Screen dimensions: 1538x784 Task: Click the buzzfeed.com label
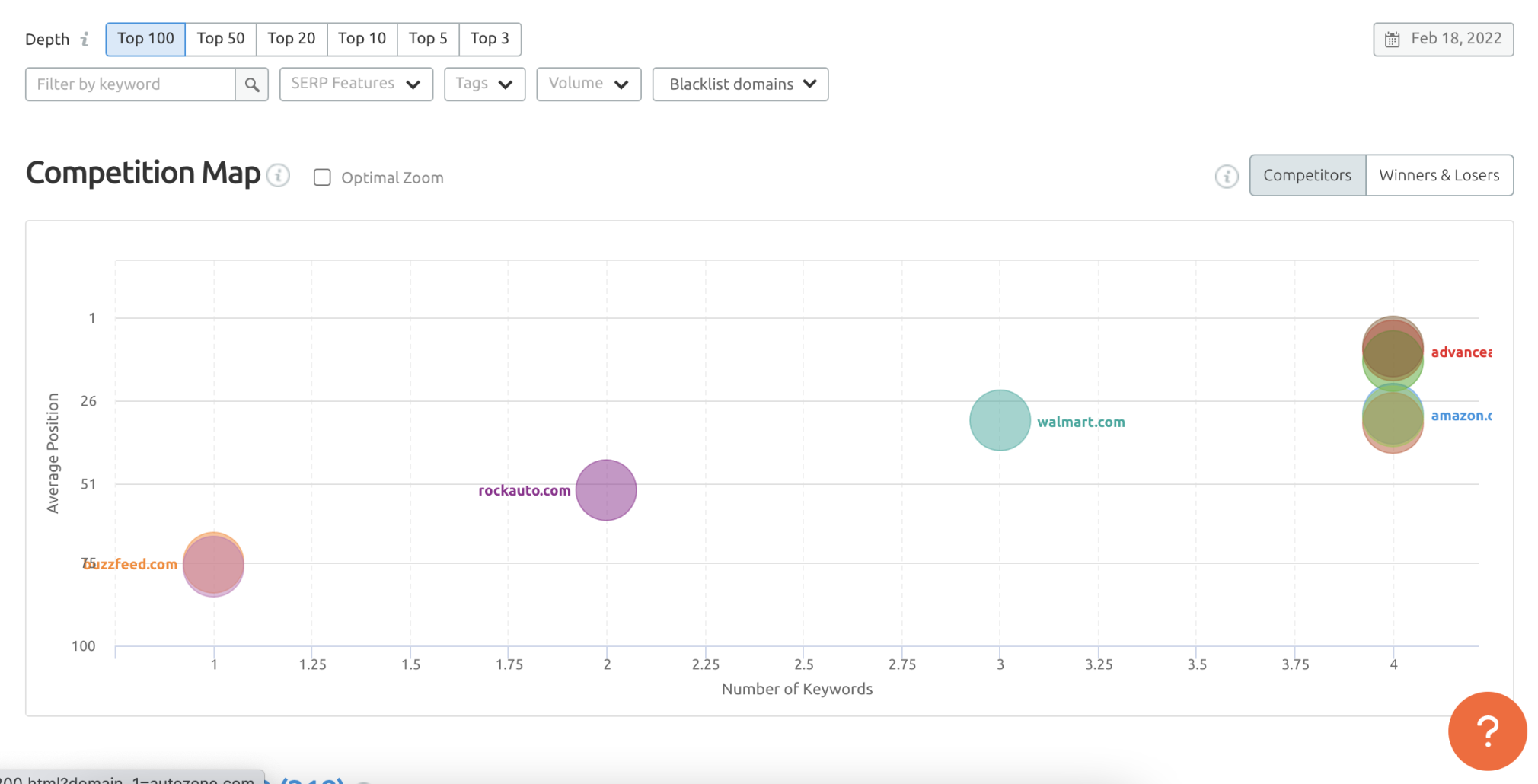[130, 564]
